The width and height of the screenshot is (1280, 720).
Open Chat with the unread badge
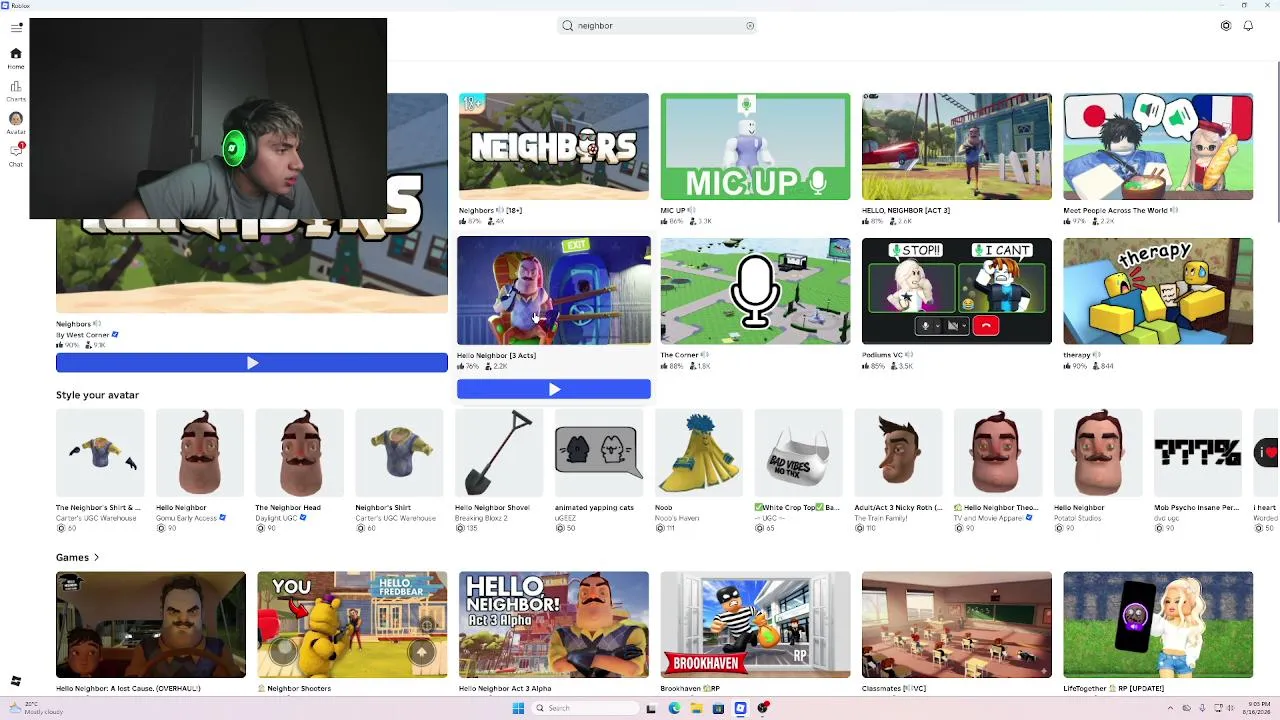coord(16,155)
